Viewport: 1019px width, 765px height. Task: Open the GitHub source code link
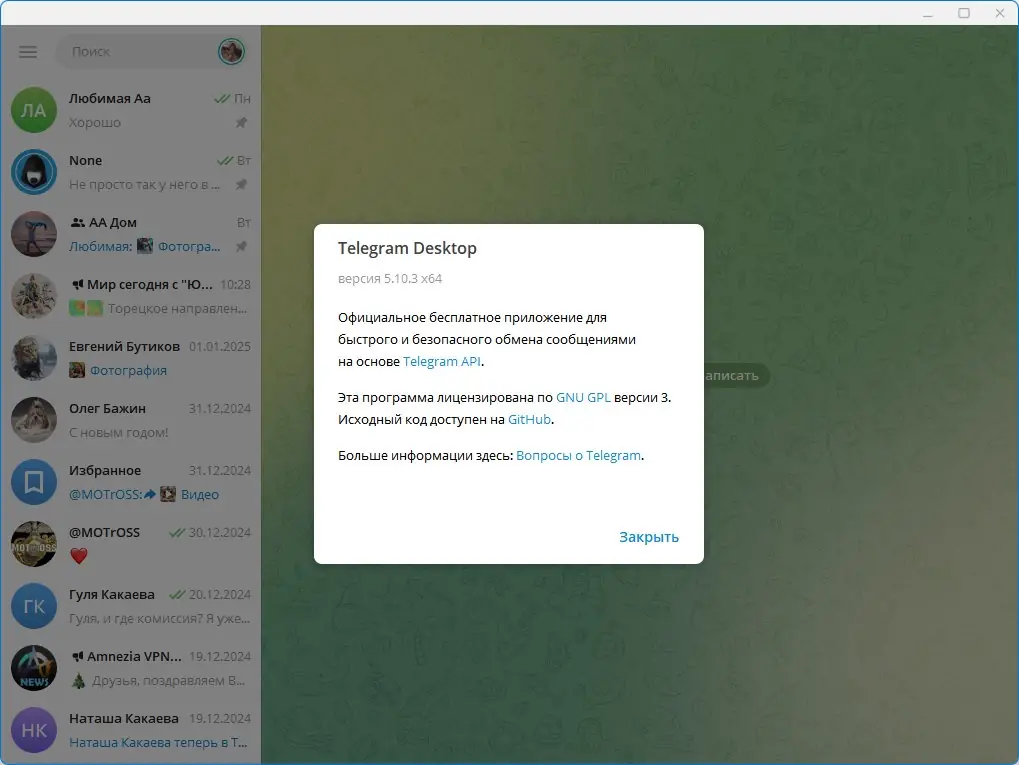529,419
